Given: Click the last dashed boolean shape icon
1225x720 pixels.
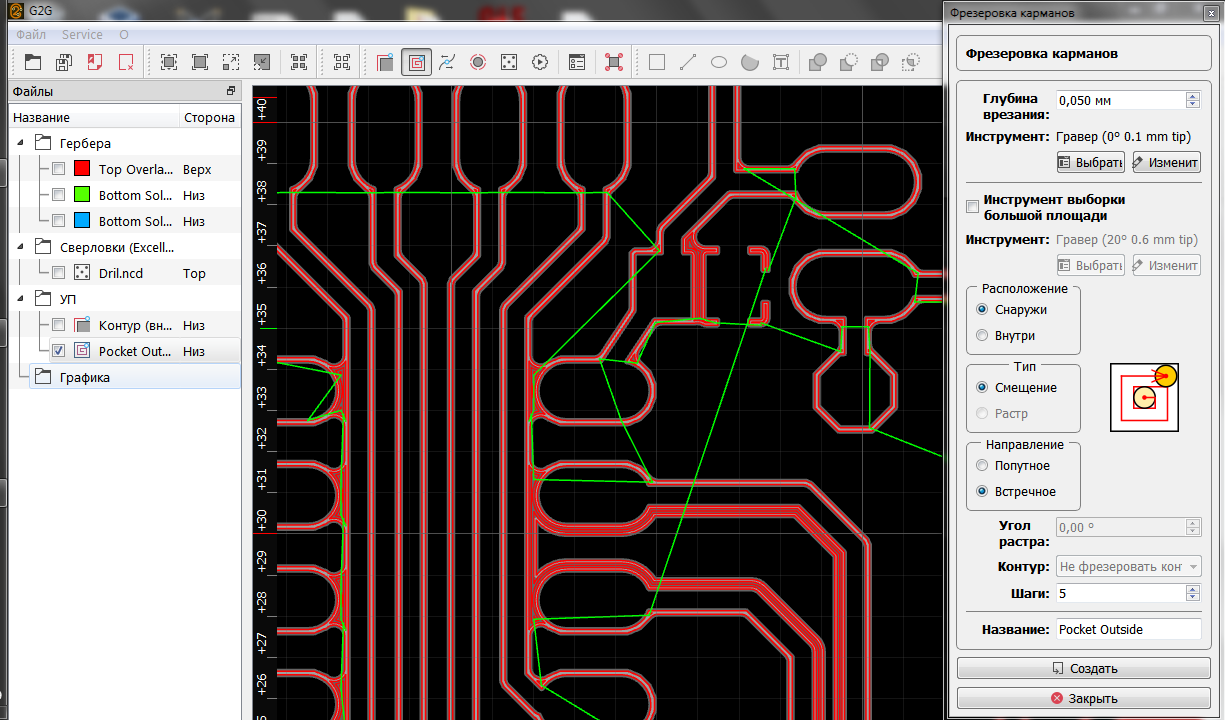Looking at the screenshot, I should click(911, 62).
